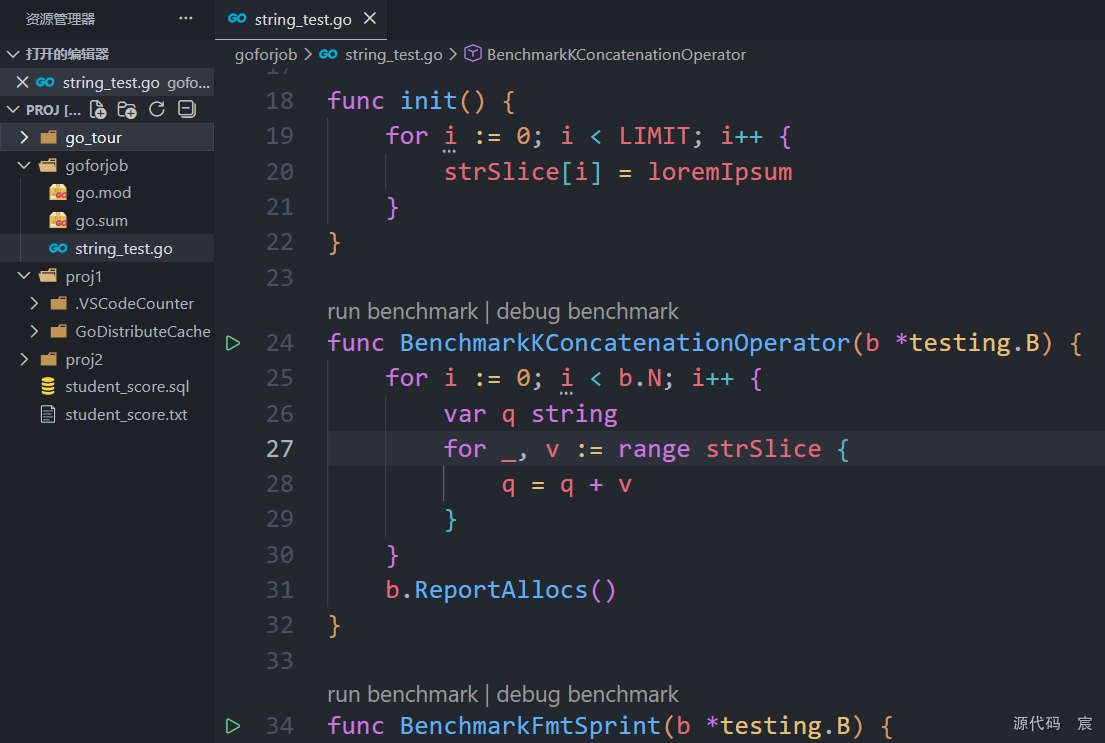Click the .VSCodeCounter folder icon
1105x743 pixels.
59,304
